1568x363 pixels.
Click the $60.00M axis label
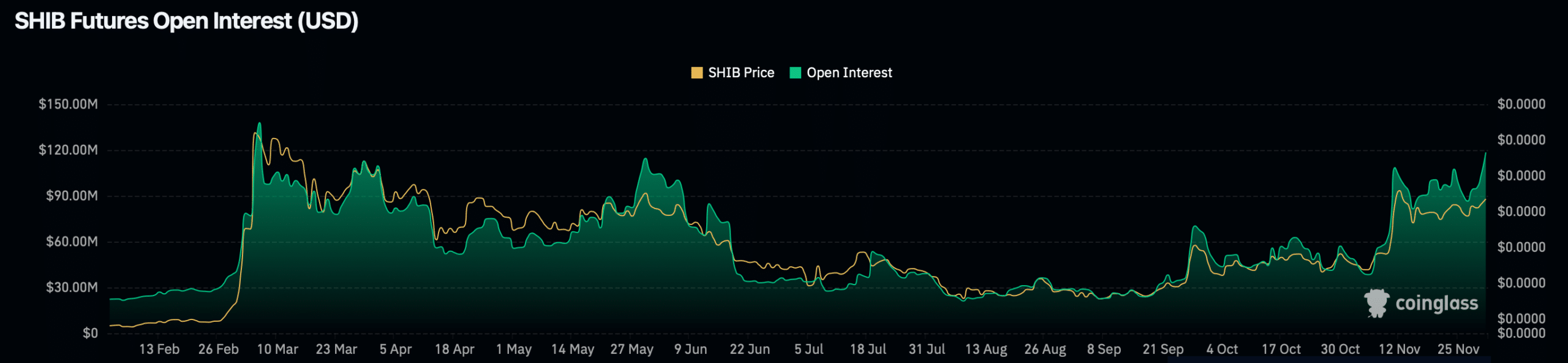tap(72, 242)
